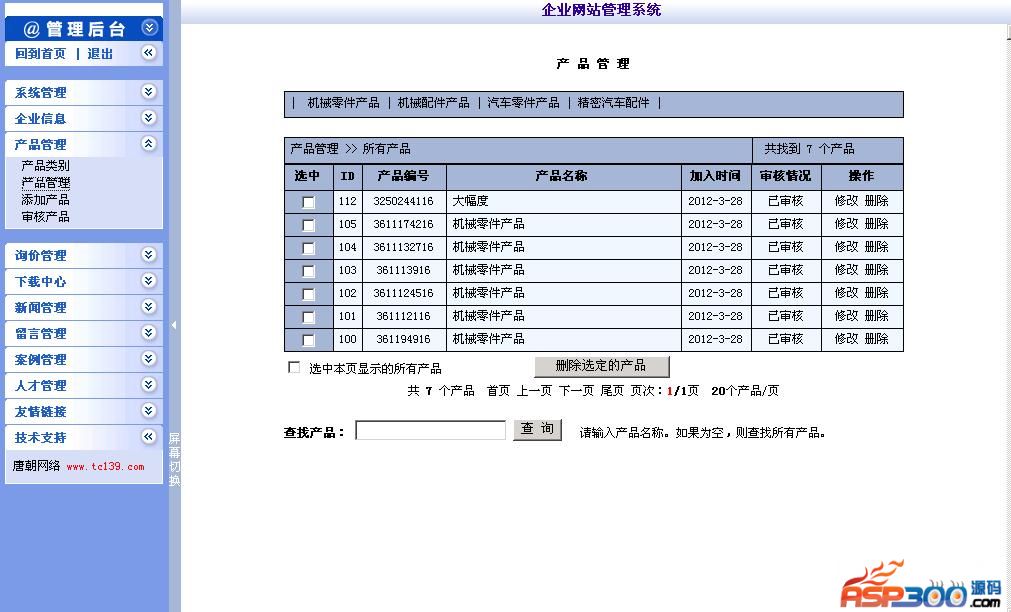Viewport: 1011px width, 612px height.
Task: Open 询价管理 menu
Action: pos(41,255)
